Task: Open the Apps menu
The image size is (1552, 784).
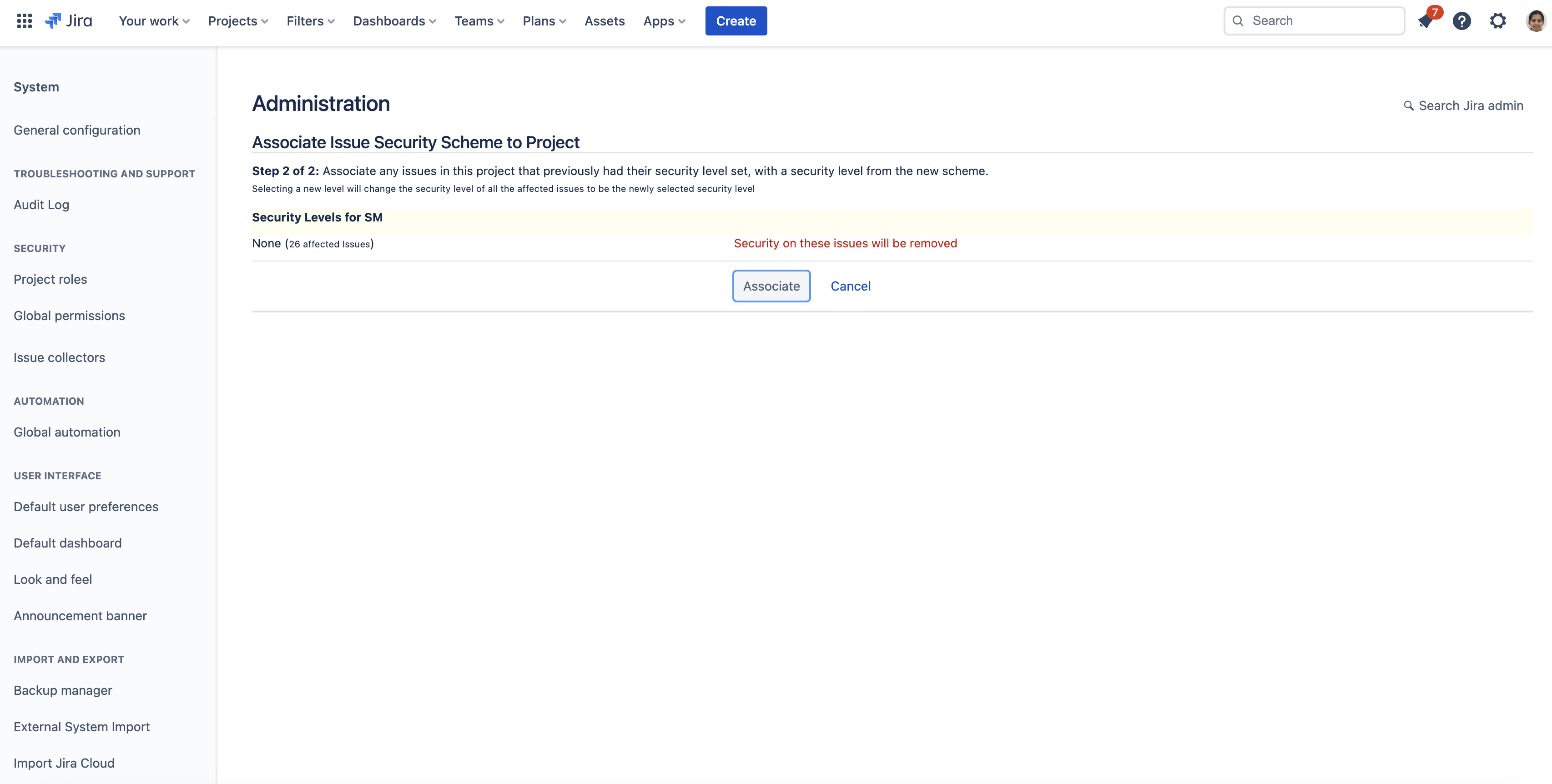Action: tap(664, 21)
